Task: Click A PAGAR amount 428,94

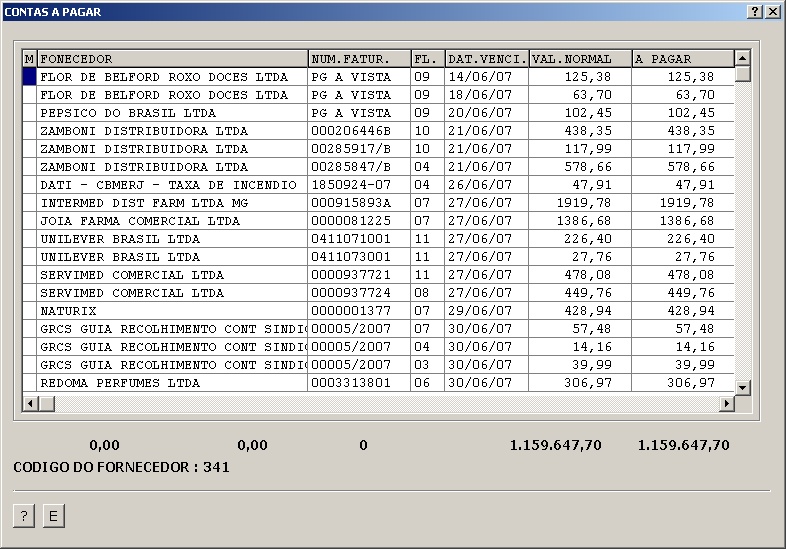Action: coord(691,311)
